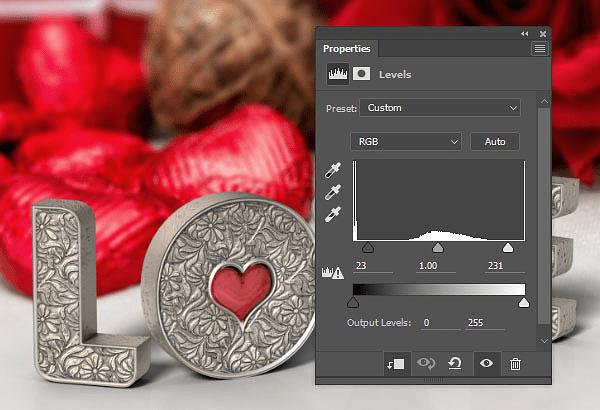600x410 pixels.
Task: Clip adjustment to layer below
Action: pos(396,364)
